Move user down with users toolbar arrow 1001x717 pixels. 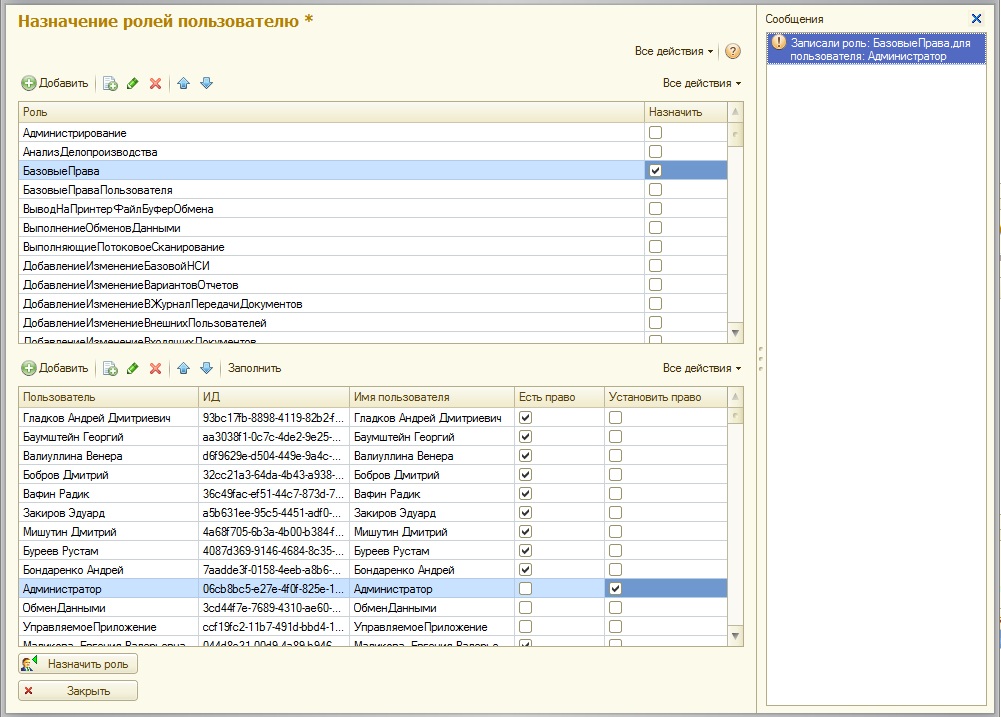pyautogui.click(x=206, y=368)
